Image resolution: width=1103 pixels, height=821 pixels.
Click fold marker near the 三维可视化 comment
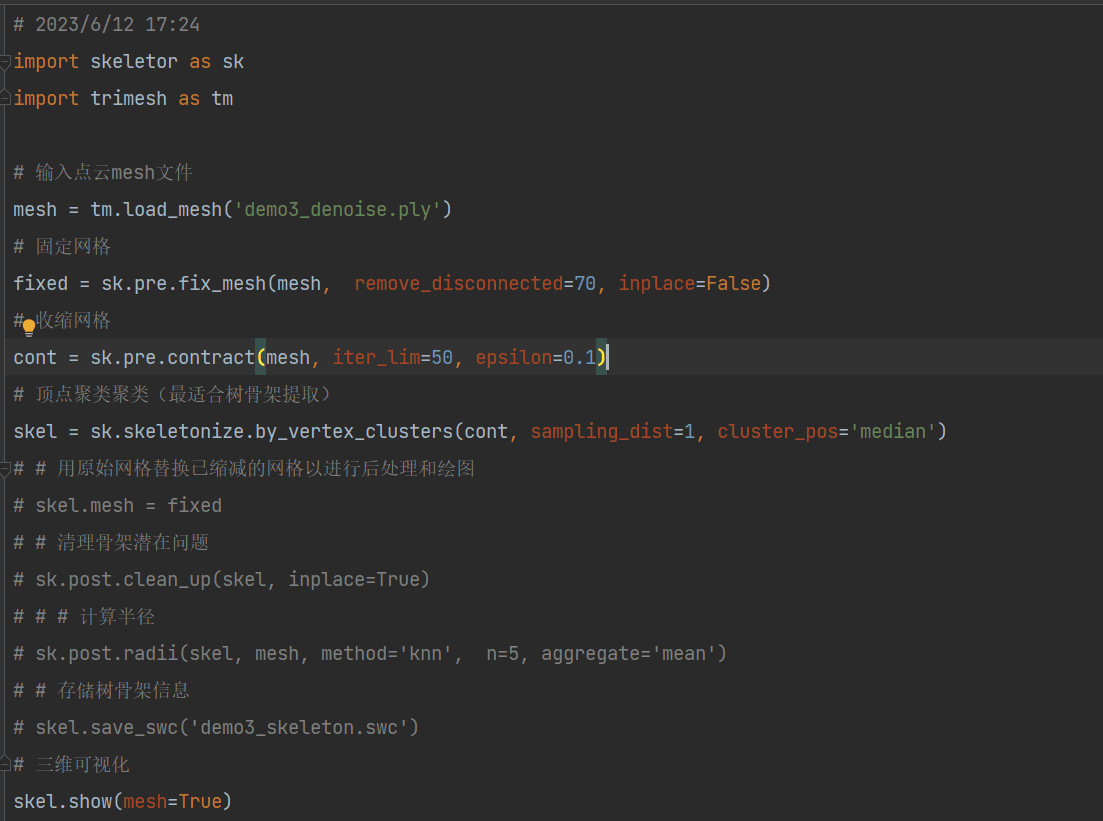[5, 763]
